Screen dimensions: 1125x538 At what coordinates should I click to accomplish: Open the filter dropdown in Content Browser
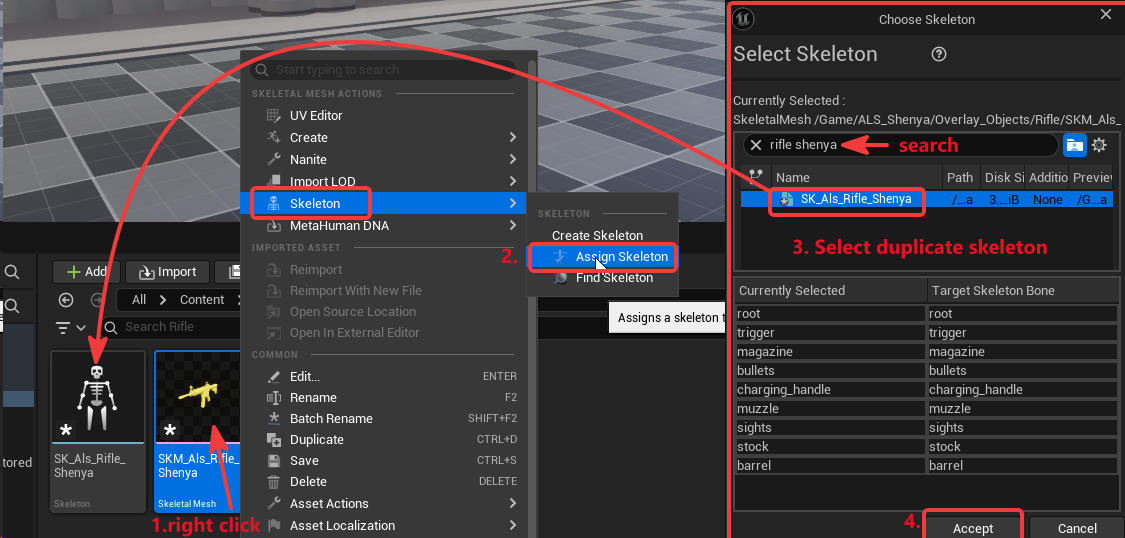coord(71,328)
